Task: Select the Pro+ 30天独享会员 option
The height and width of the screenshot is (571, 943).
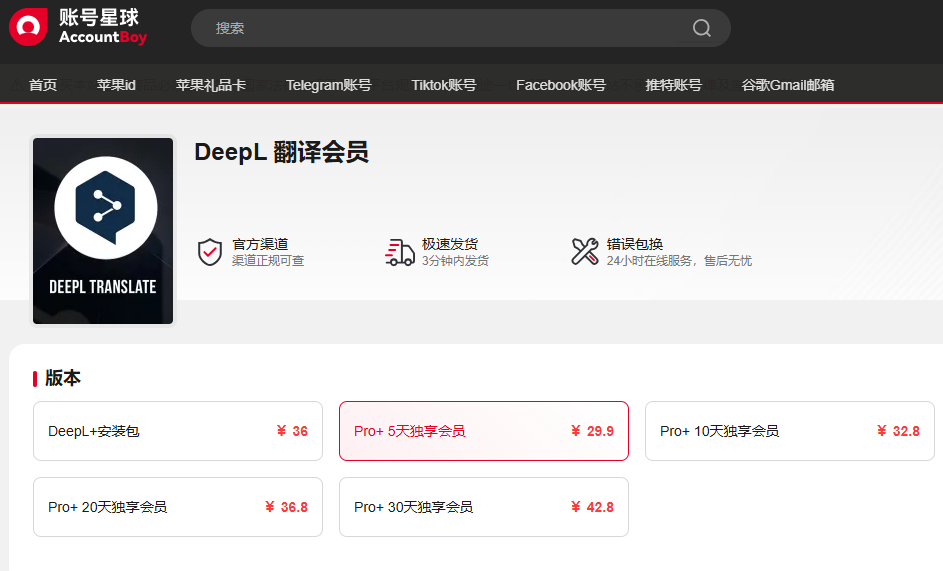Action: (x=484, y=507)
